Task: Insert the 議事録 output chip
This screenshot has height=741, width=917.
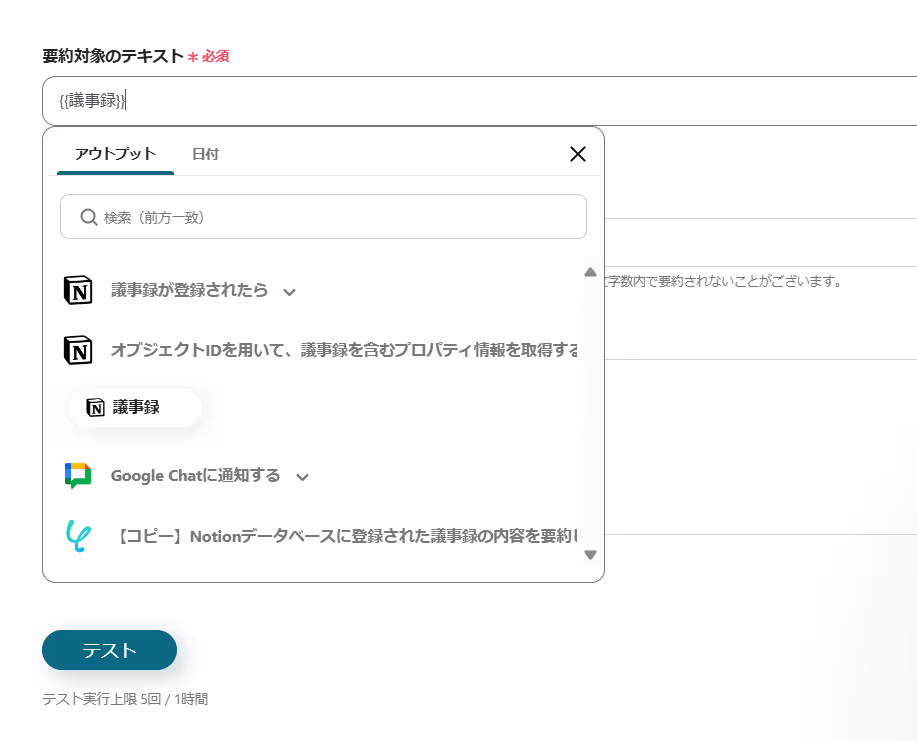Action: (135, 407)
